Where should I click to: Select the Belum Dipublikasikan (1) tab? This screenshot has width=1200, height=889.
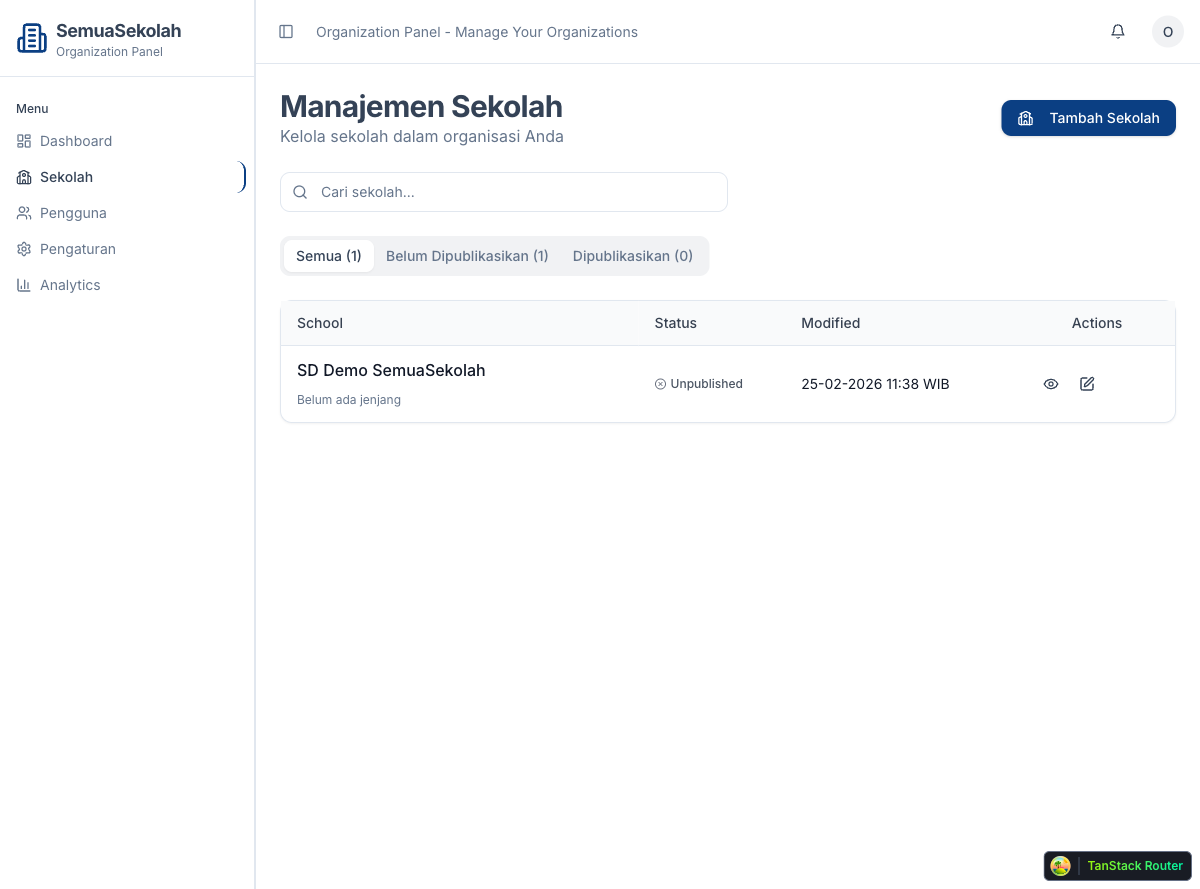pyautogui.click(x=467, y=256)
